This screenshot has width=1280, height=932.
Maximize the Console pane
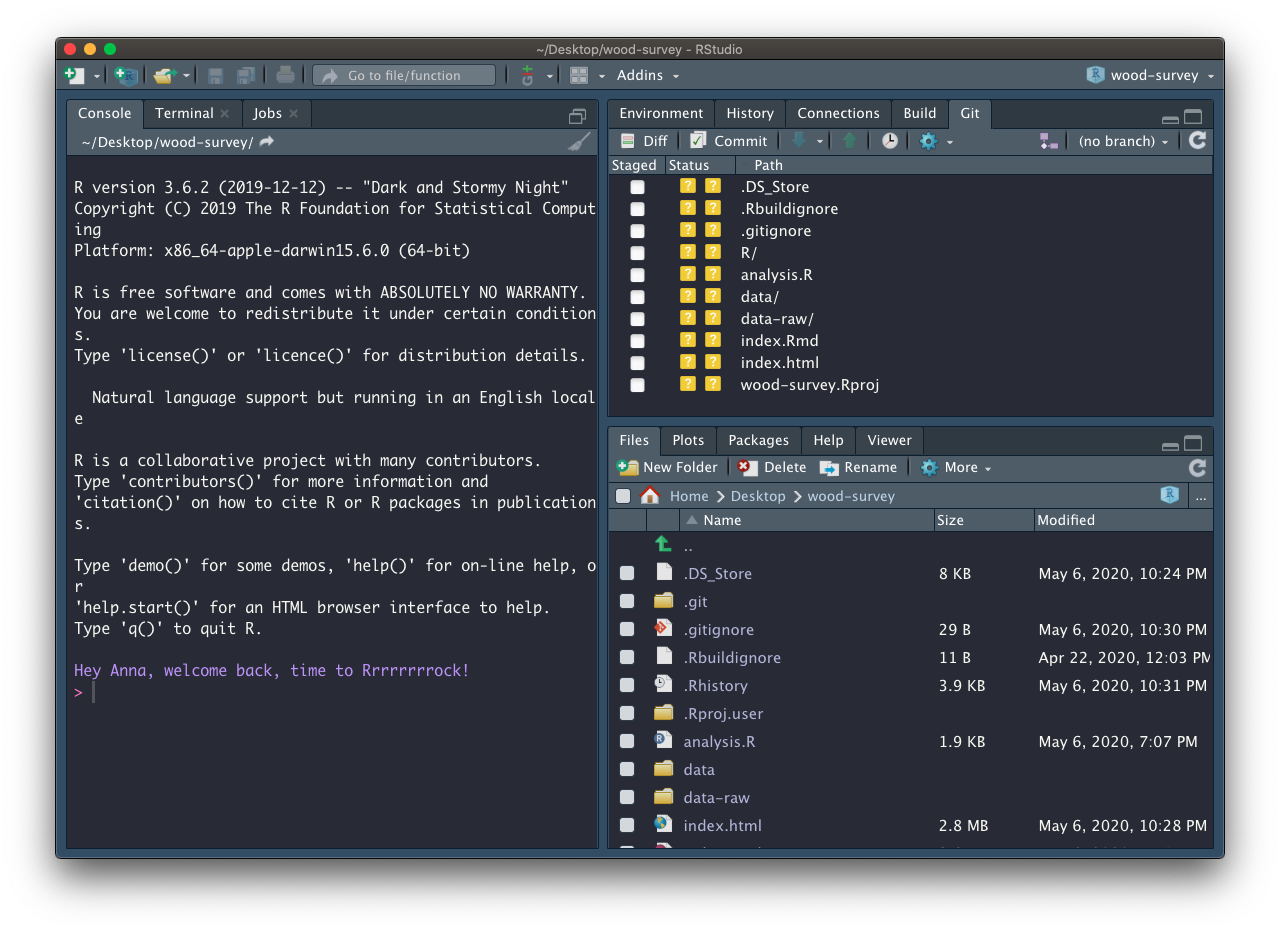pyautogui.click(x=577, y=116)
